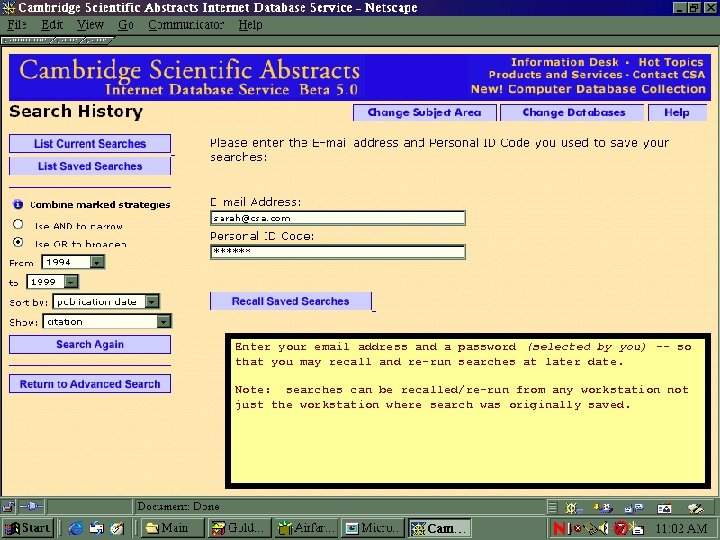Click the taskbar clock showing 11:02 AM
The height and width of the screenshot is (540, 720).
(x=682, y=529)
